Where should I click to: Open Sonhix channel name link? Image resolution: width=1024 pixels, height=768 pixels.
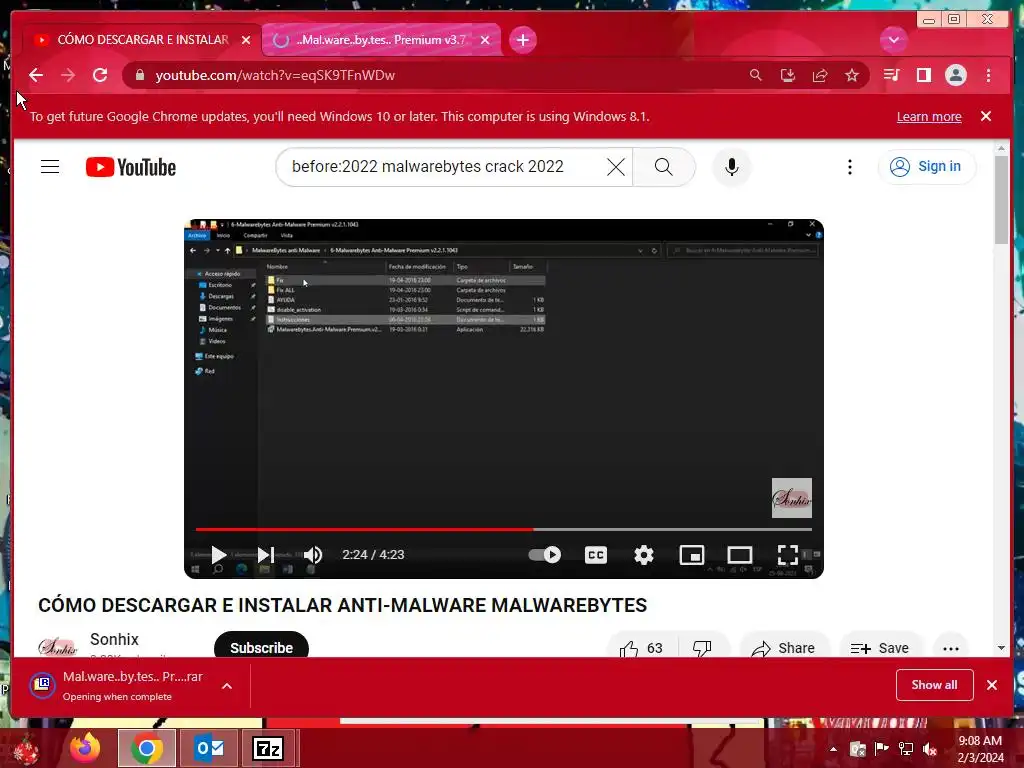[x=114, y=639]
